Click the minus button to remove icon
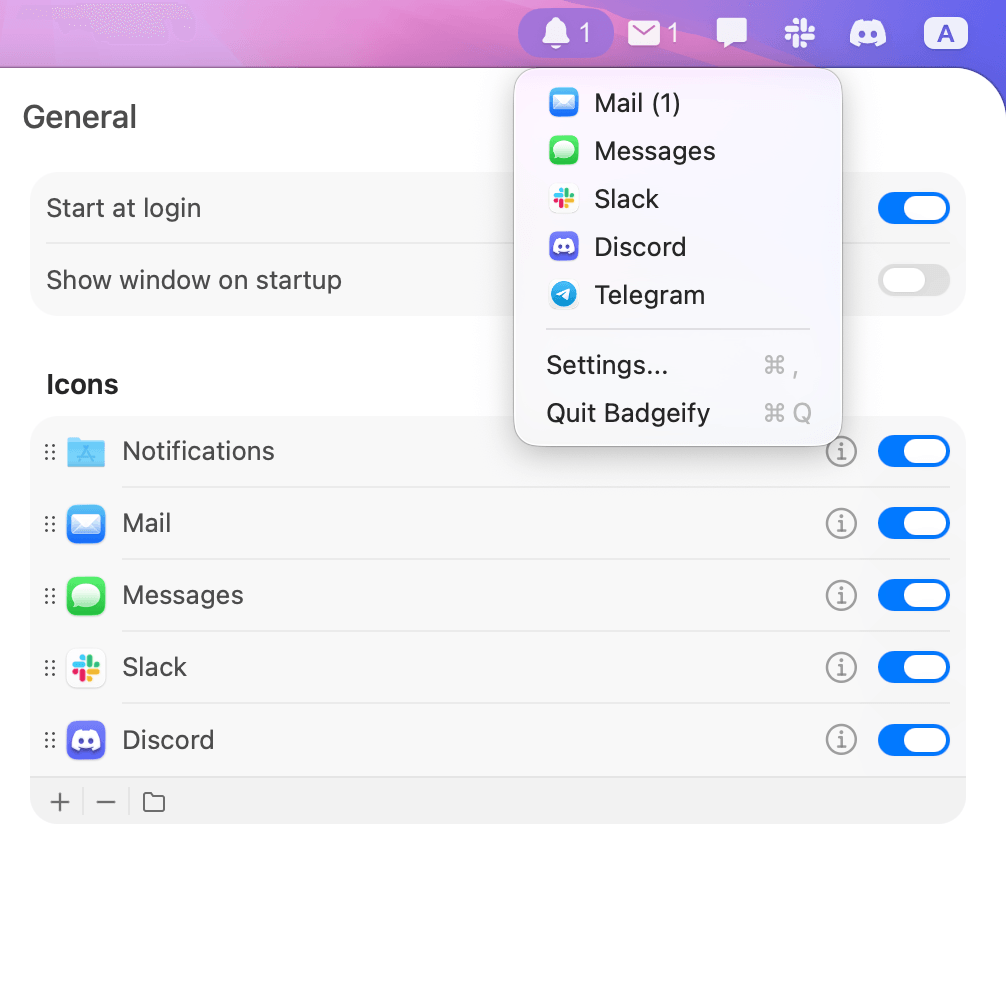The height and width of the screenshot is (1006, 1006). click(106, 802)
